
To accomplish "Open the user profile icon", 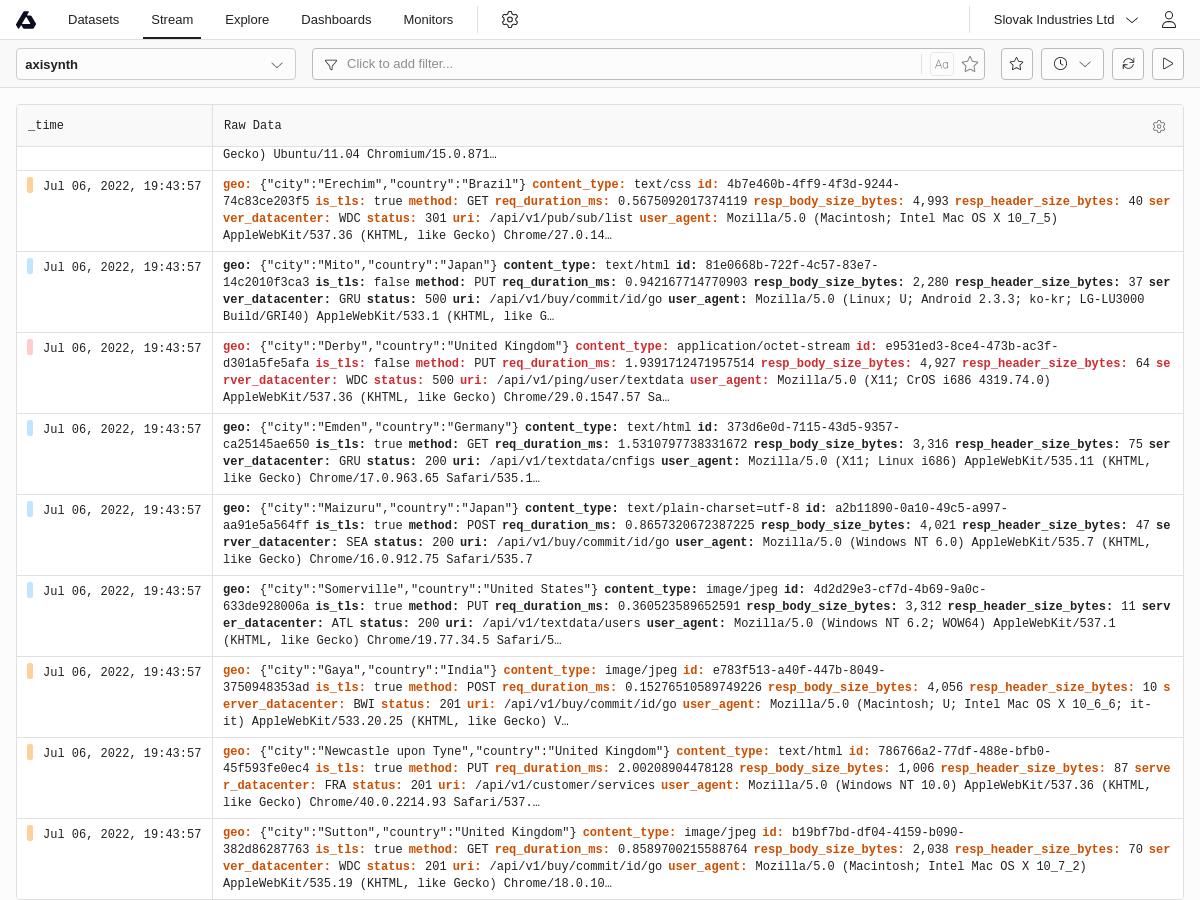I will (1168, 20).
